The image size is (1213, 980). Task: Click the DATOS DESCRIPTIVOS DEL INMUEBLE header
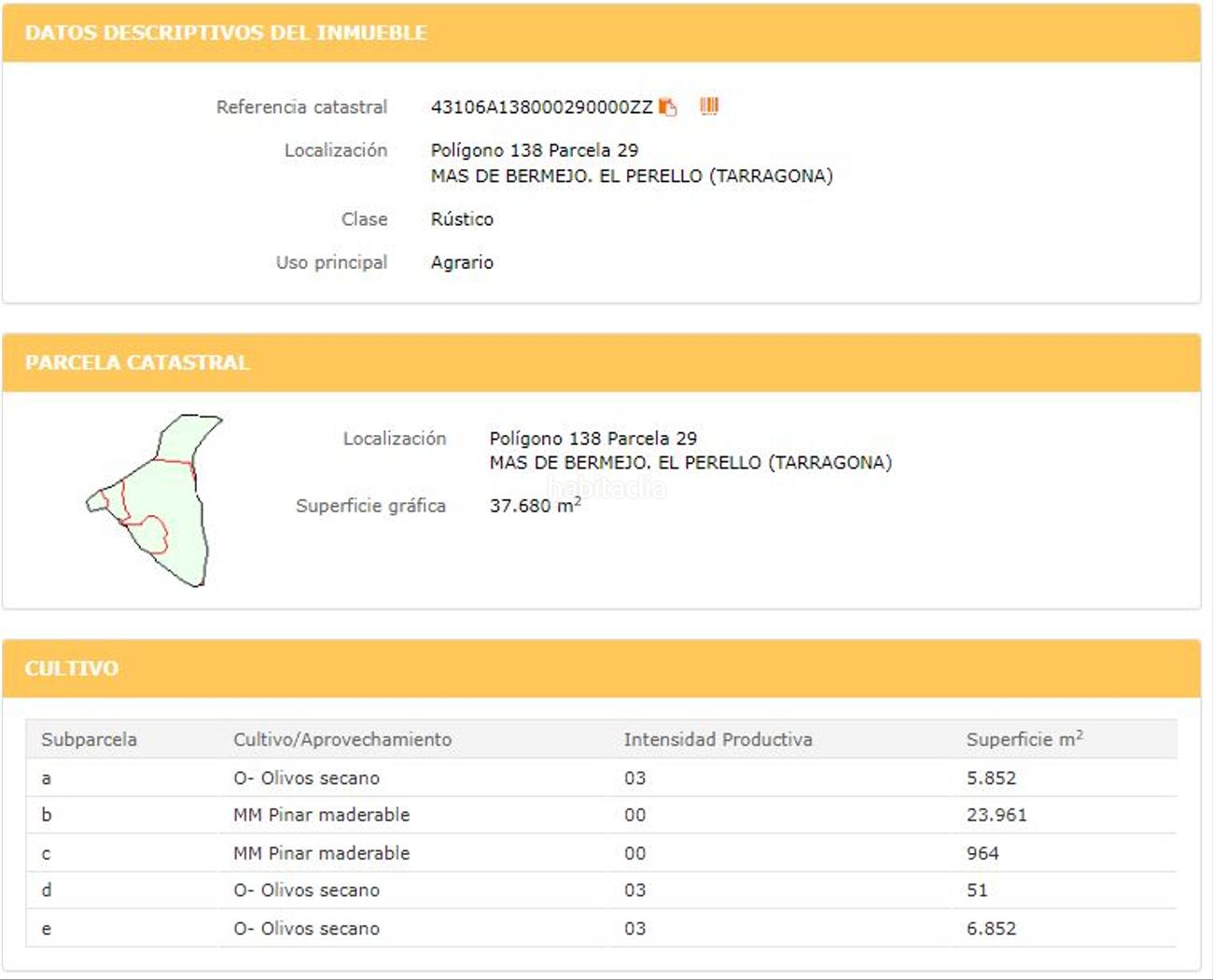click(x=226, y=33)
